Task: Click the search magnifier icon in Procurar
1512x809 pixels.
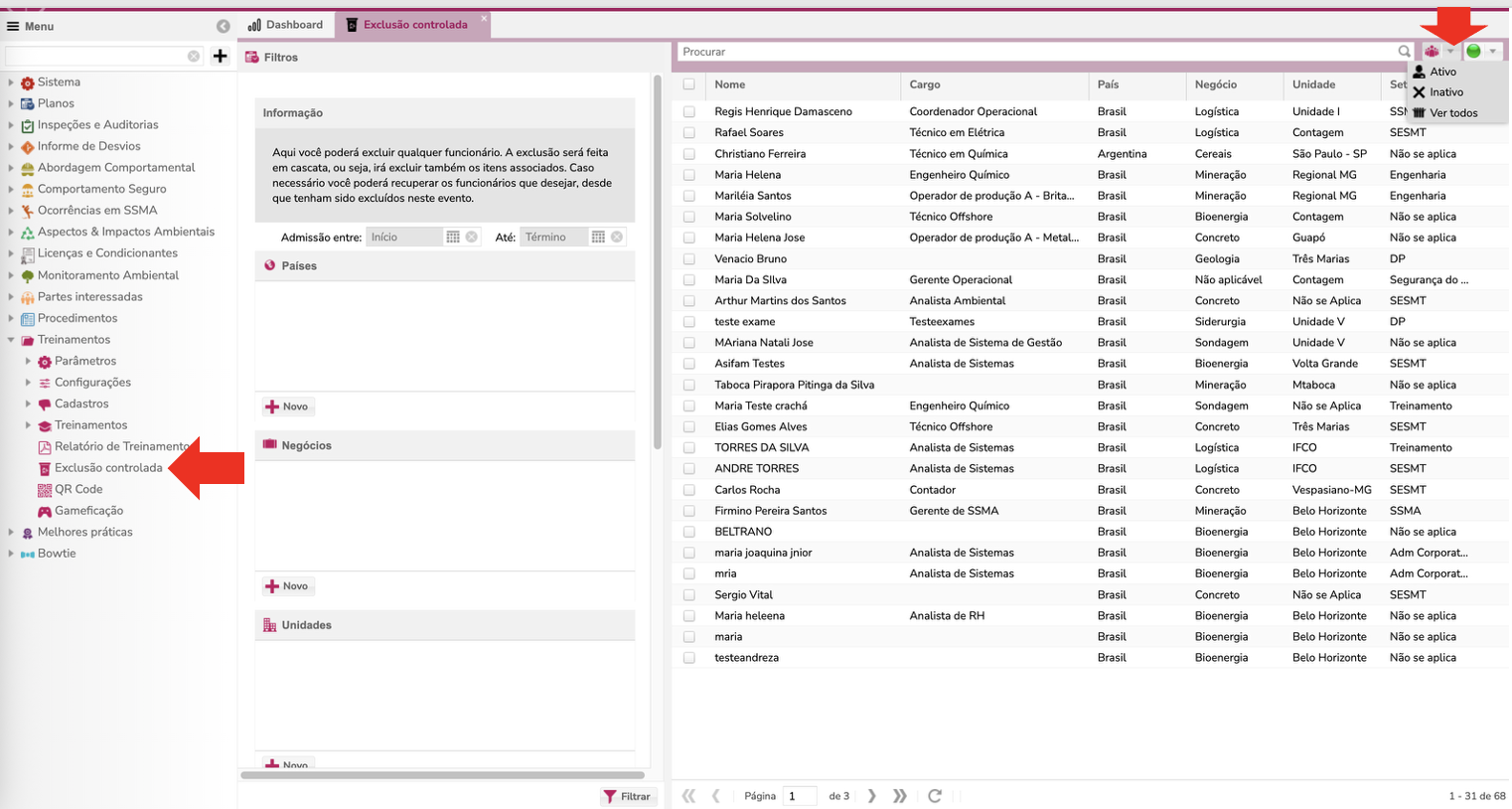Action: tap(1404, 52)
